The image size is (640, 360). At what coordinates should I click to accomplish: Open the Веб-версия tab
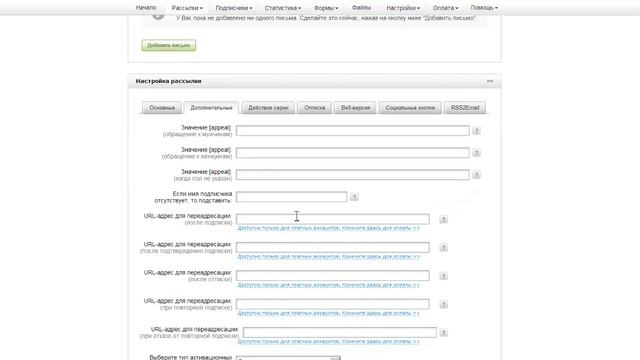pos(356,108)
